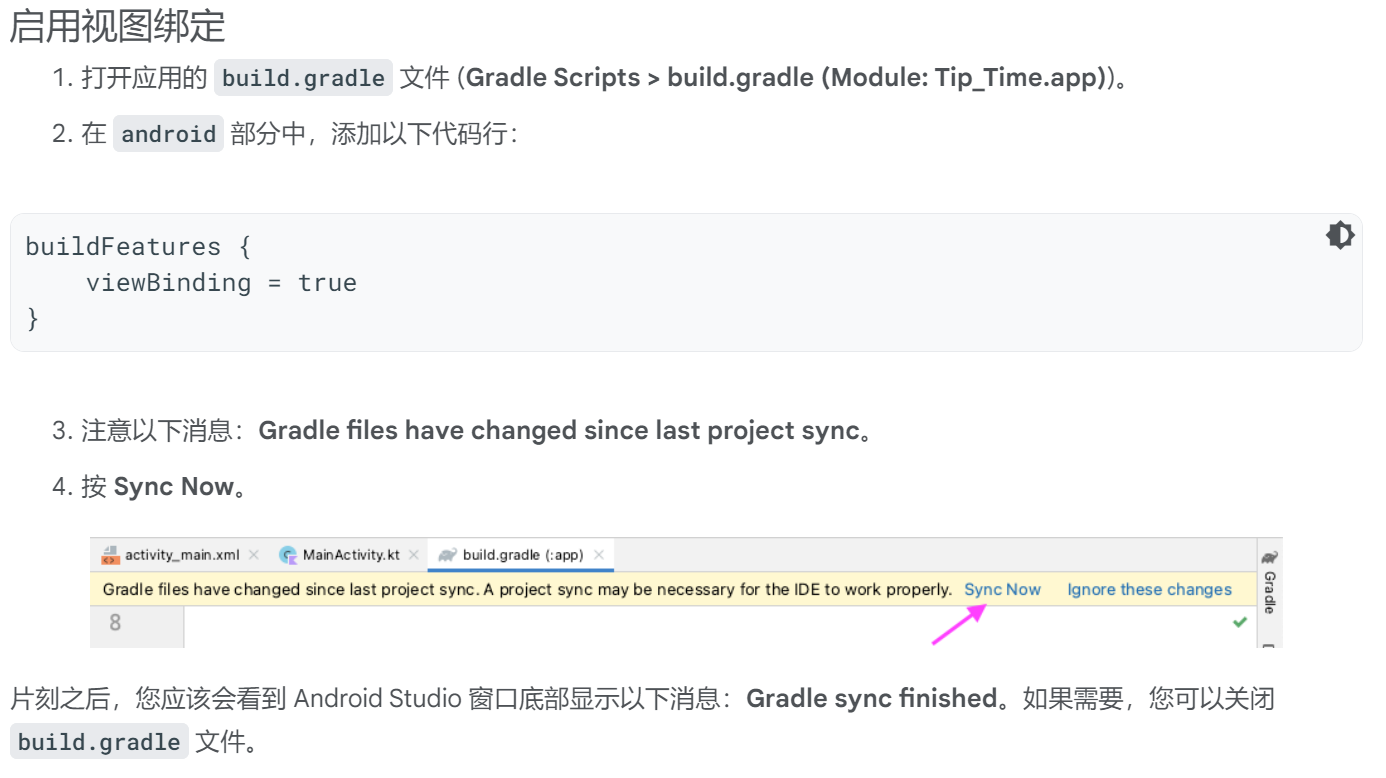Click the build.gradle tab elephant icon

[x=447, y=555]
